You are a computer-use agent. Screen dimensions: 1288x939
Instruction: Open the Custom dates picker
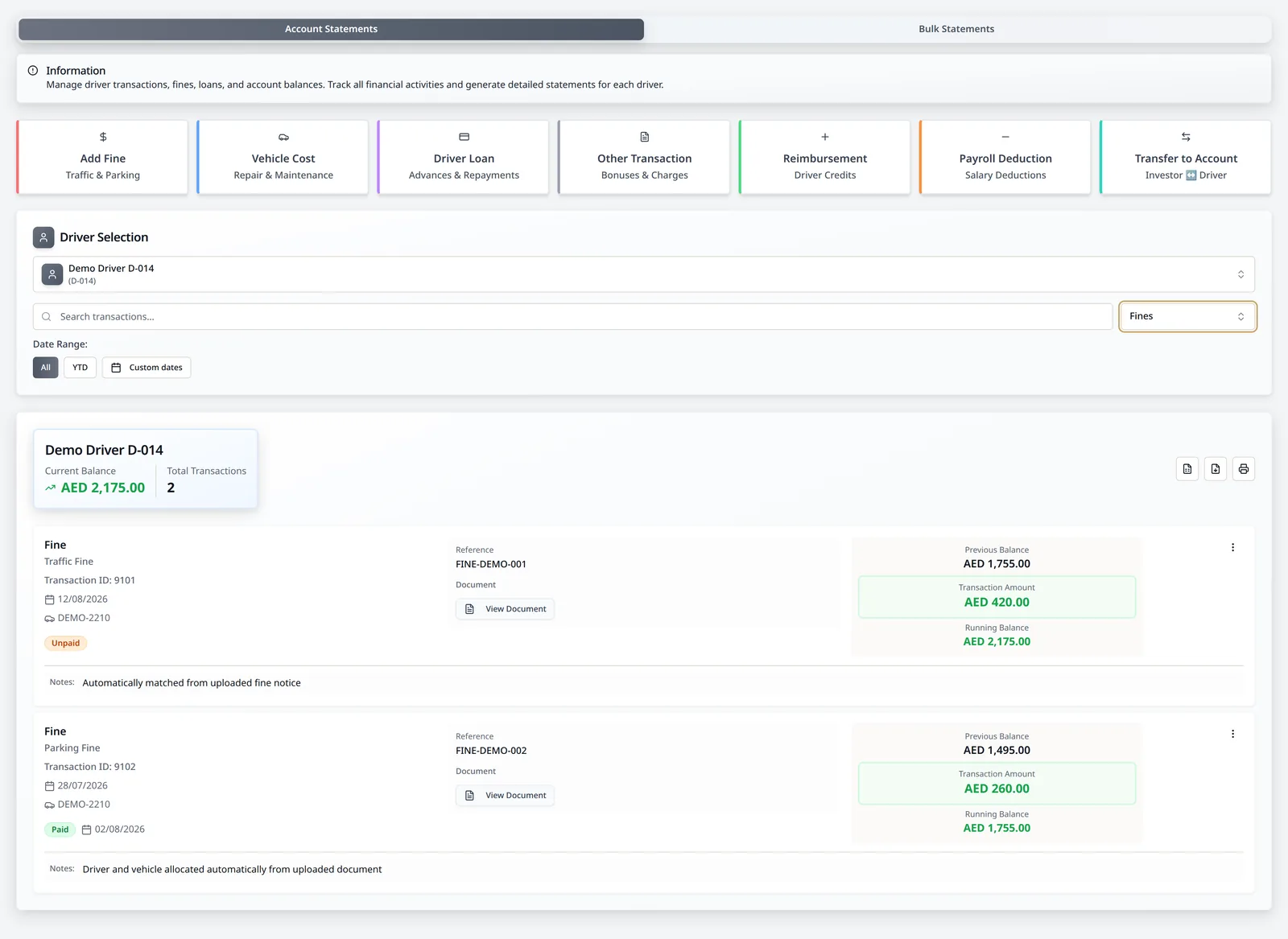(x=147, y=368)
